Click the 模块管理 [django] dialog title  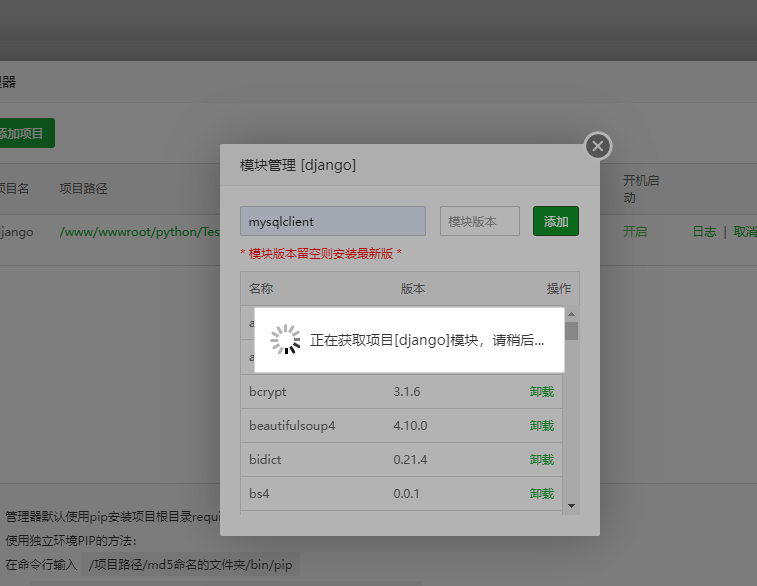pyautogui.click(x=297, y=165)
